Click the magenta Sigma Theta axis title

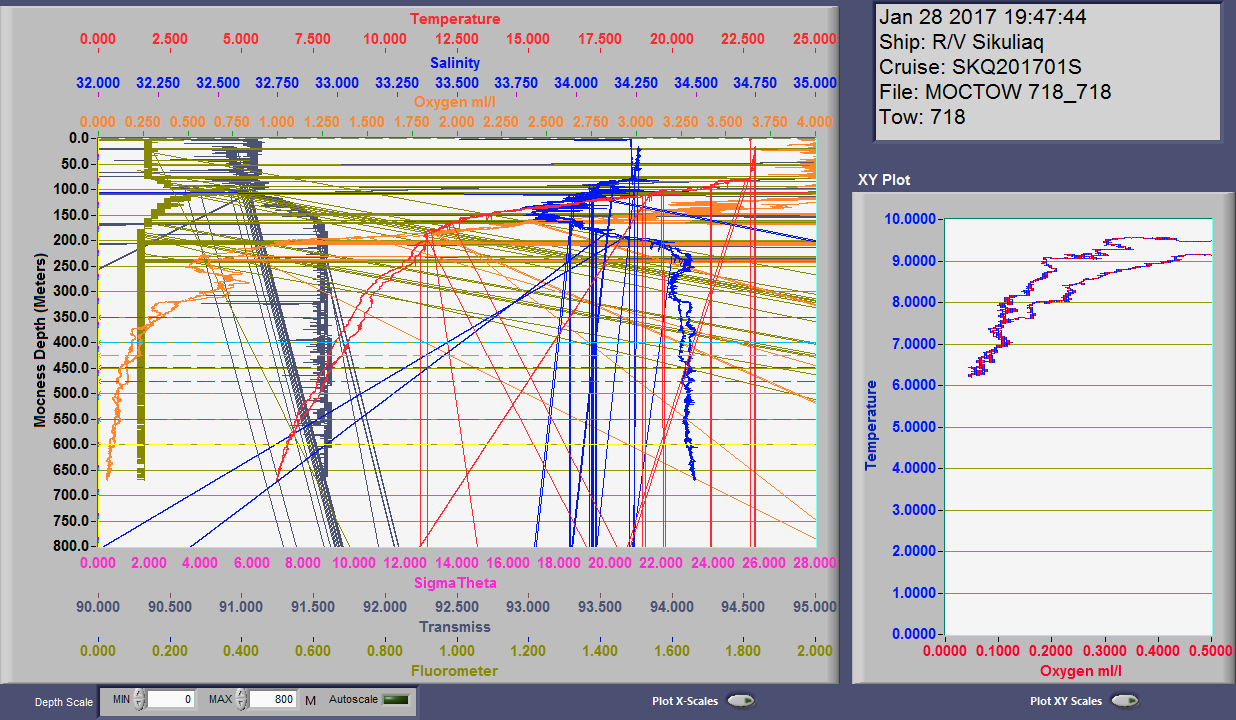455,582
